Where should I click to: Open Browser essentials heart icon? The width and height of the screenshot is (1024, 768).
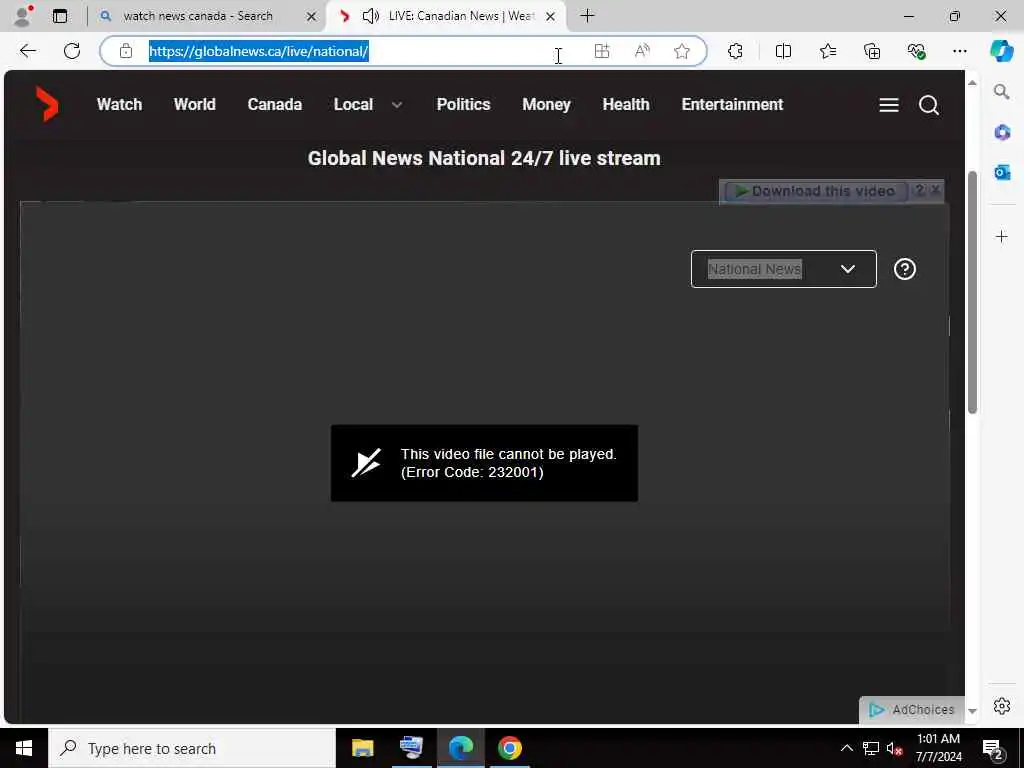916,51
